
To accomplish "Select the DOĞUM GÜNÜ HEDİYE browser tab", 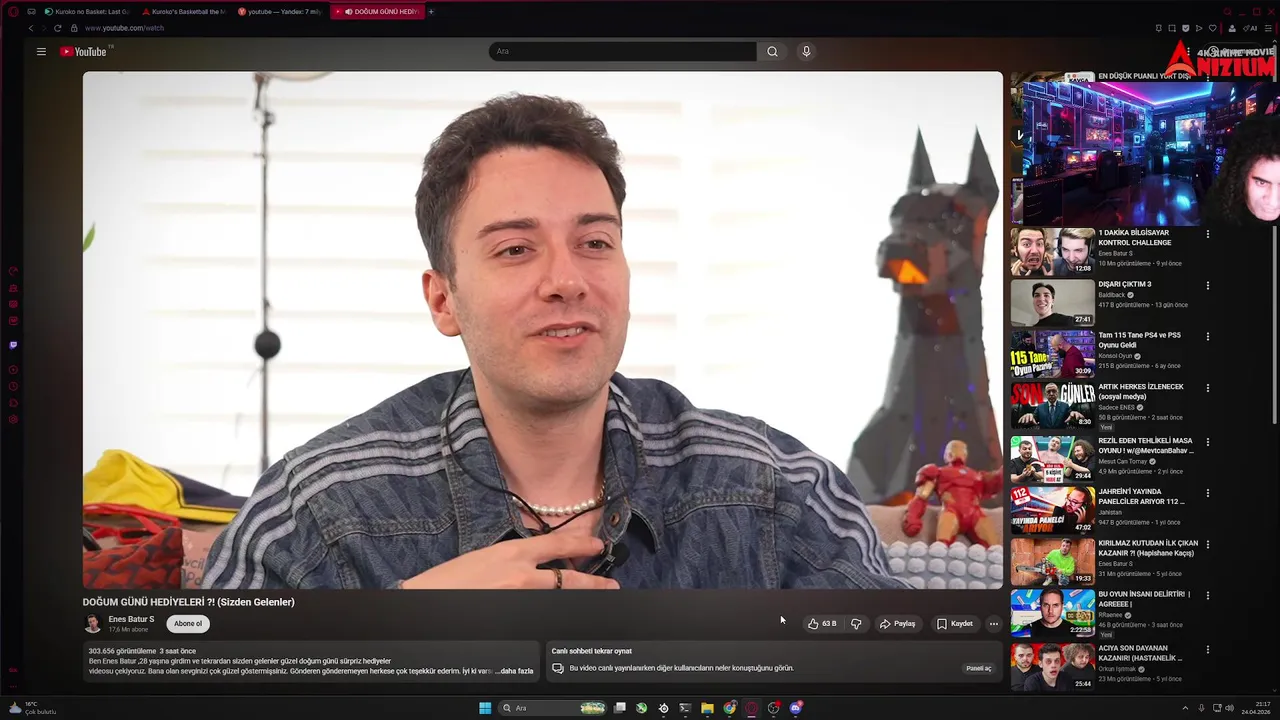I will [377, 11].
